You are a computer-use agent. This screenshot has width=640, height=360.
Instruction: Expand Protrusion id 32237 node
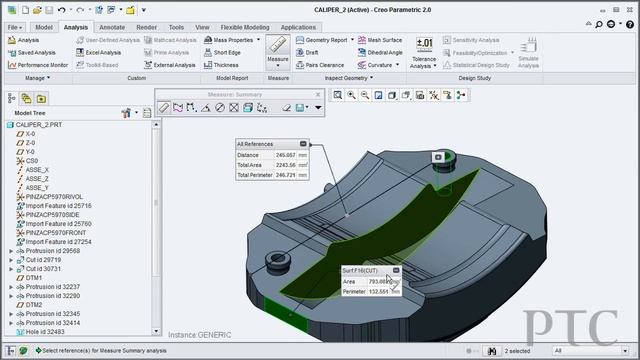[x=11, y=287]
